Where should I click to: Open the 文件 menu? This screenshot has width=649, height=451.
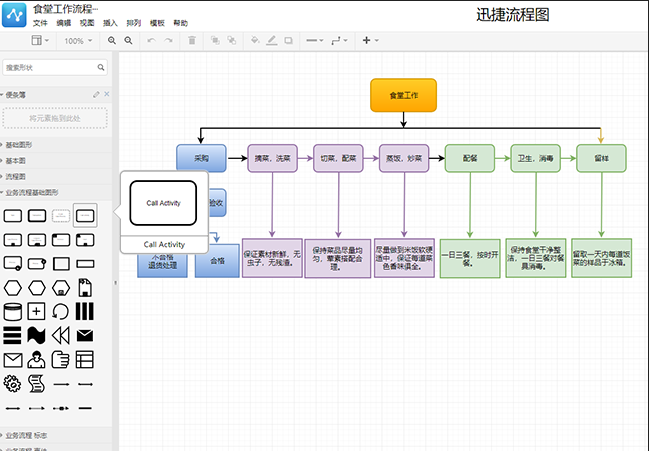click(x=40, y=23)
